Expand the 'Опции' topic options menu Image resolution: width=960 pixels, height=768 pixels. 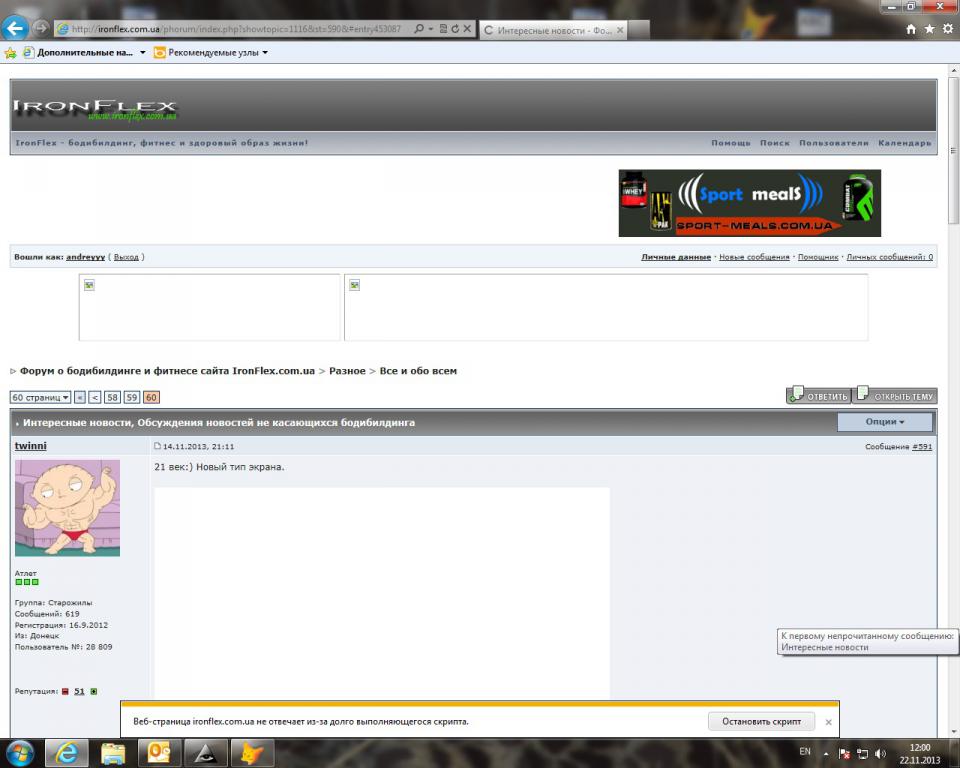point(884,422)
